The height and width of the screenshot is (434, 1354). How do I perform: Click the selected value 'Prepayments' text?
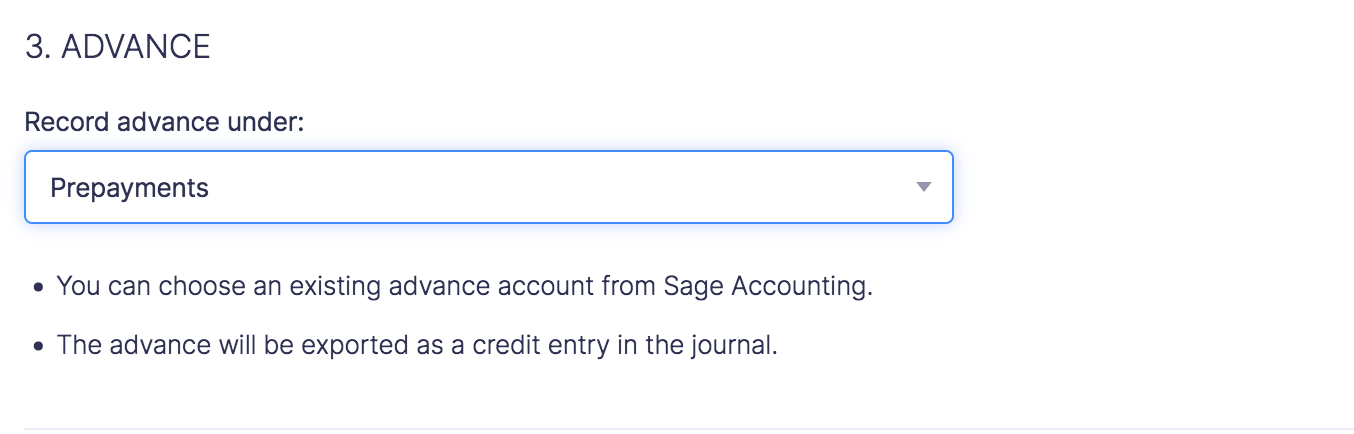tap(129, 188)
